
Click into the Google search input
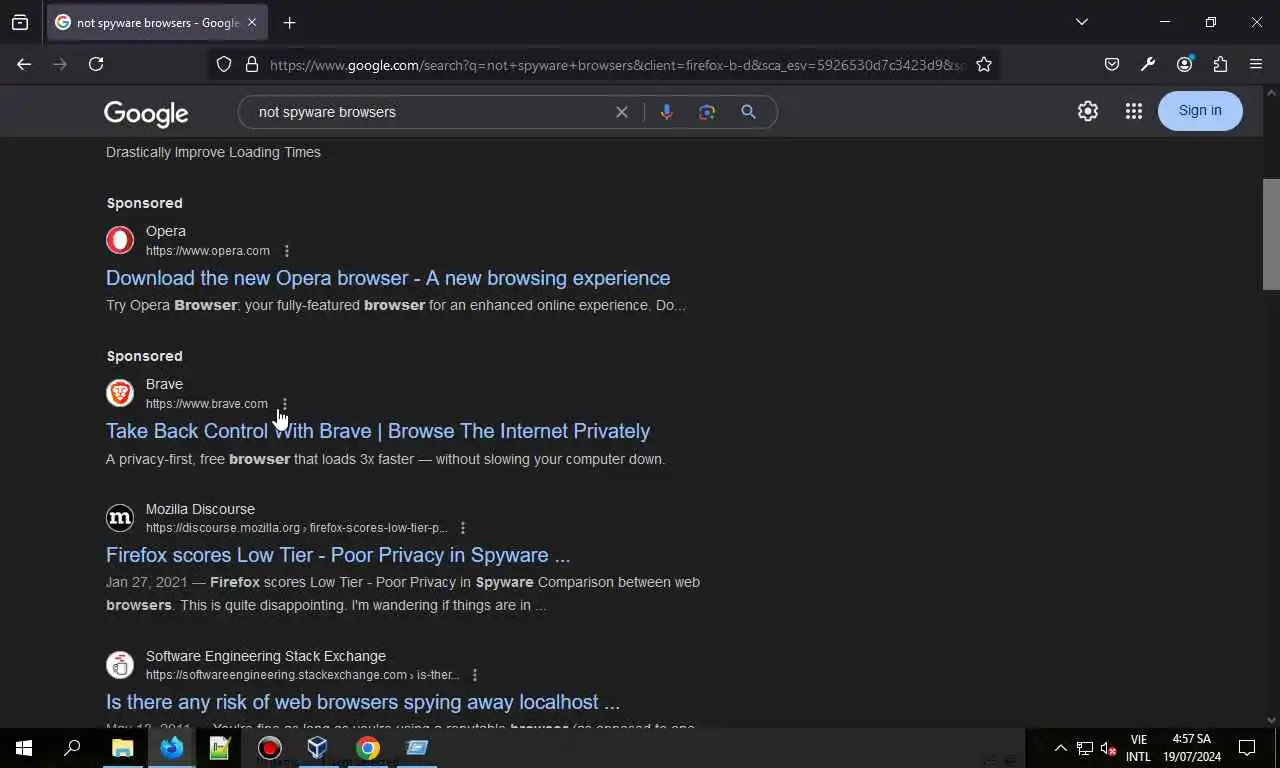click(430, 112)
